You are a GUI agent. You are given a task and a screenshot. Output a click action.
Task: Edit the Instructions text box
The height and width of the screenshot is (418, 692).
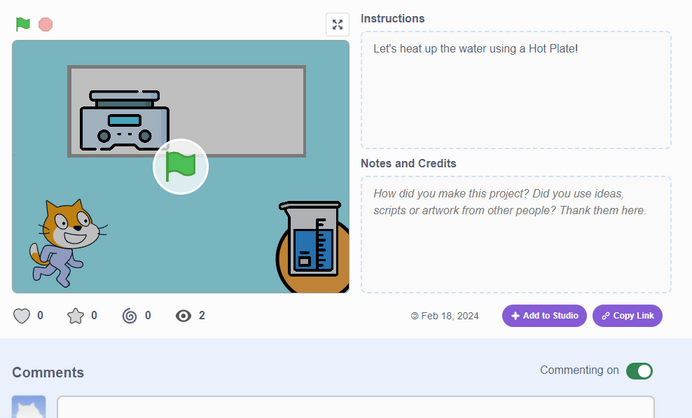[516, 90]
